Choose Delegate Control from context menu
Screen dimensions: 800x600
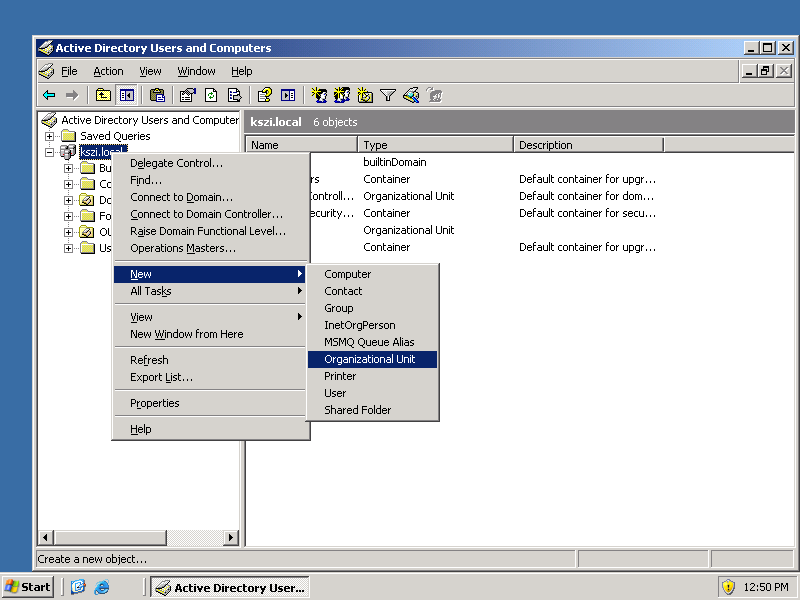pyautogui.click(x=210, y=163)
